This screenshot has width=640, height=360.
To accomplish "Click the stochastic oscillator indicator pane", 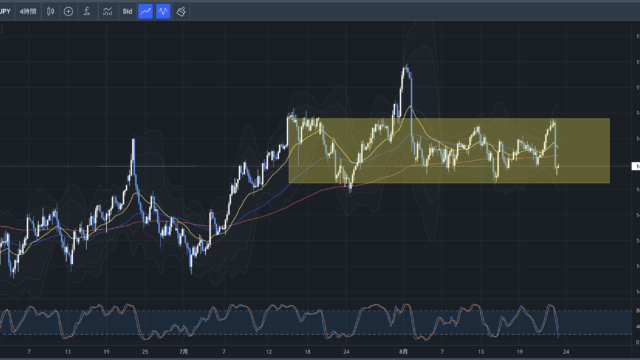I will tap(316, 322).
